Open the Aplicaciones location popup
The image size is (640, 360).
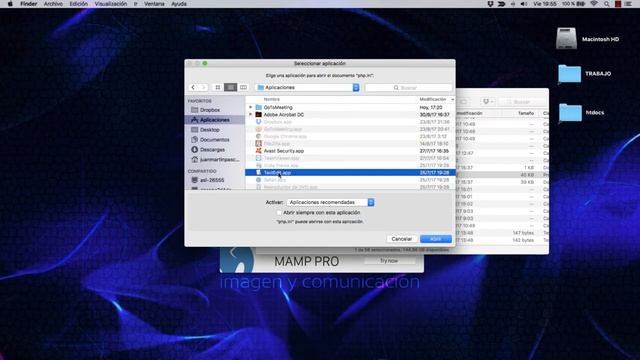pos(307,87)
